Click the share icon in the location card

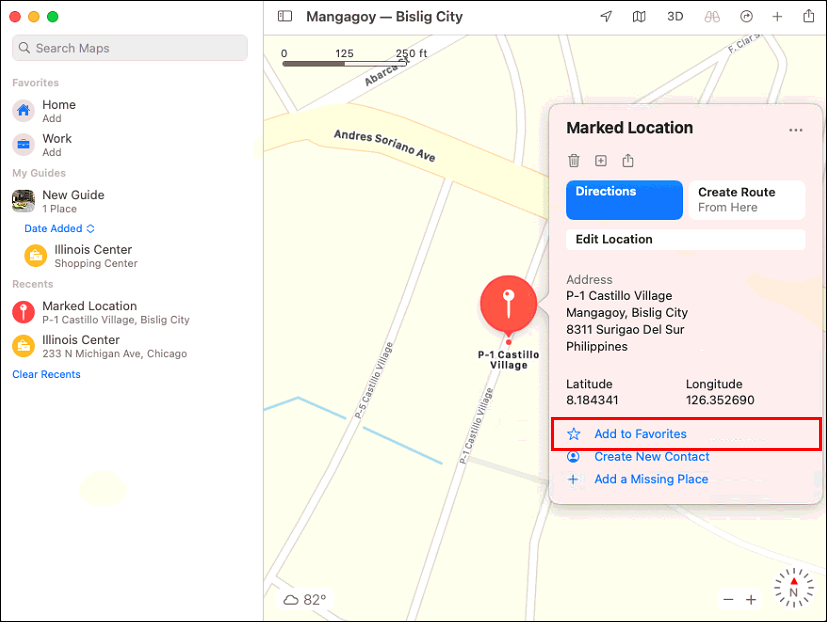[628, 160]
